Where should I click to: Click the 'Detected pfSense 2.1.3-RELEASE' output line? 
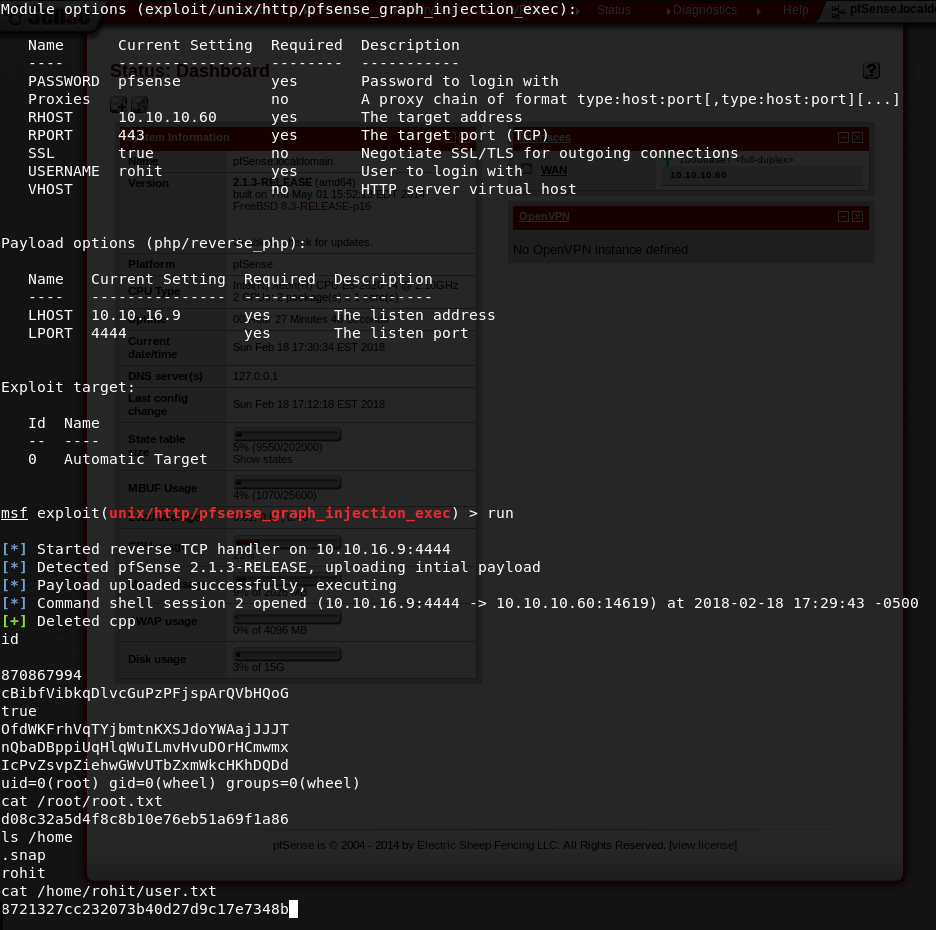pos(270,567)
